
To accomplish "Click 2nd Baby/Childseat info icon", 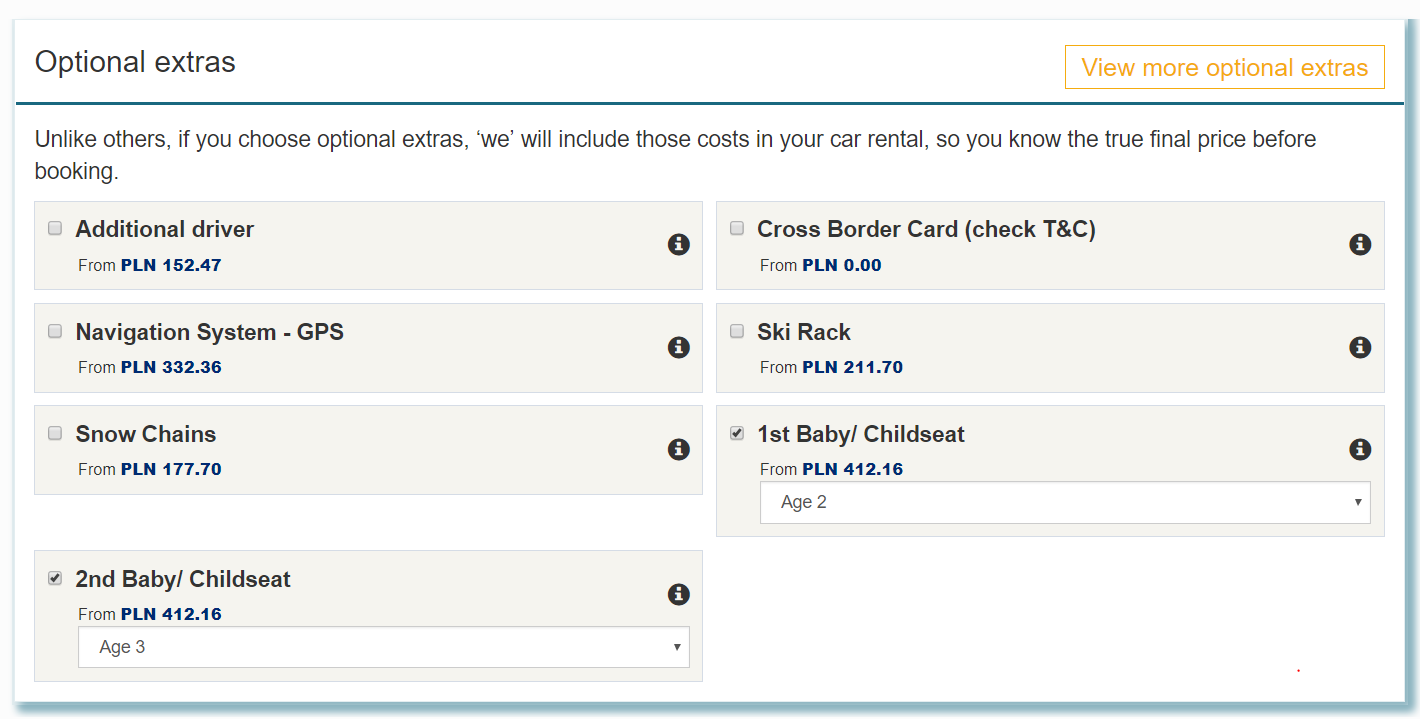I will click(679, 594).
